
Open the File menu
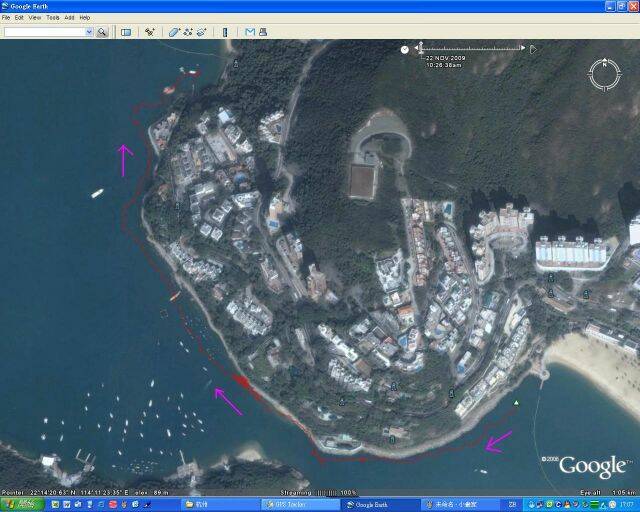point(6,18)
